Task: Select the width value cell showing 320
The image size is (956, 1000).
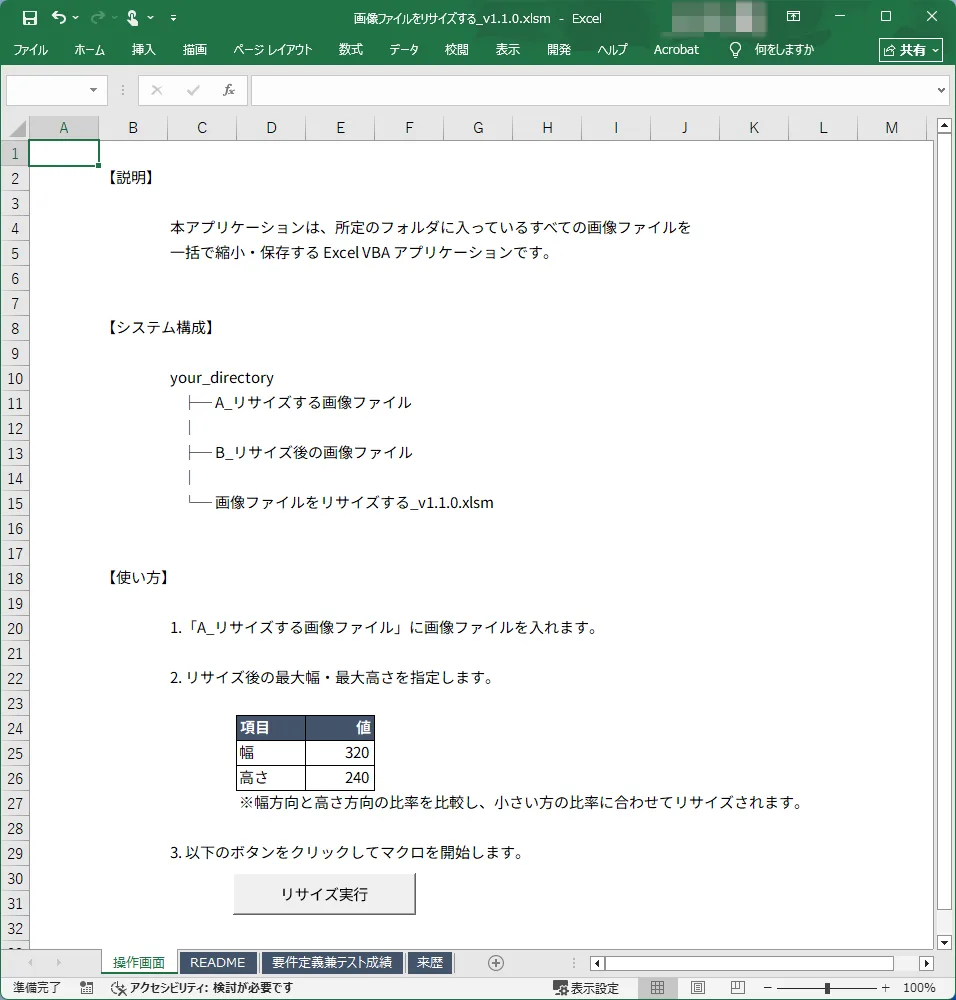Action: (x=340, y=753)
